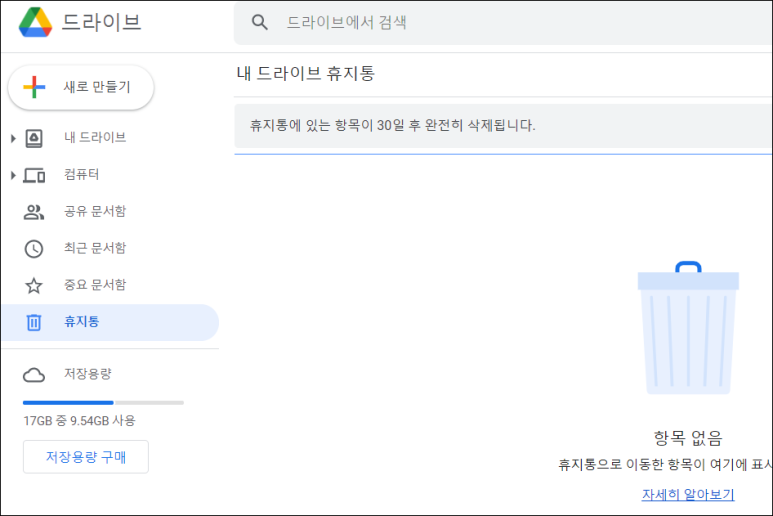Open the 저장용량 storage label

[x=88, y=374]
